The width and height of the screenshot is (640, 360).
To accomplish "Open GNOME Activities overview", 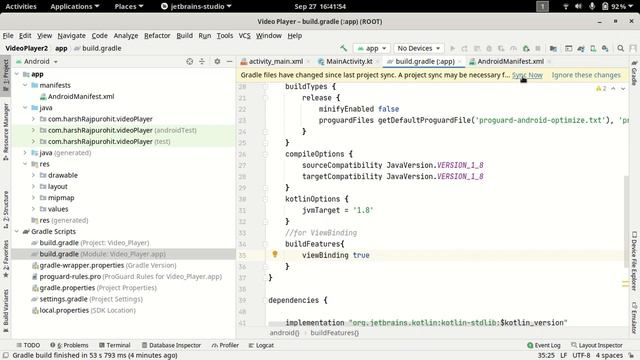I will (x=21, y=7).
